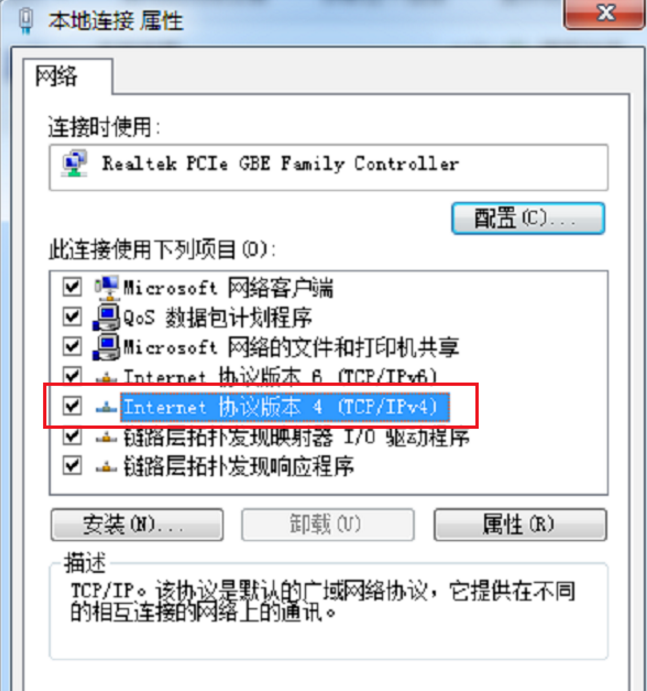The width and height of the screenshot is (647, 691).
Task: Click the 链路层拓扑发现响应程序 icon
Action: (106, 466)
